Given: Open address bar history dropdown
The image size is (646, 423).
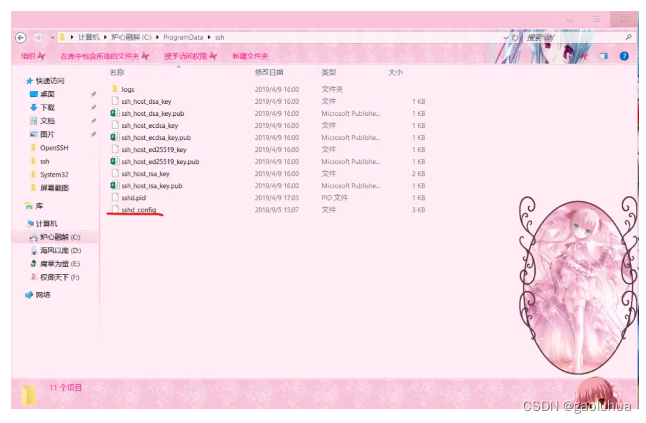Looking at the screenshot, I should 506,37.
